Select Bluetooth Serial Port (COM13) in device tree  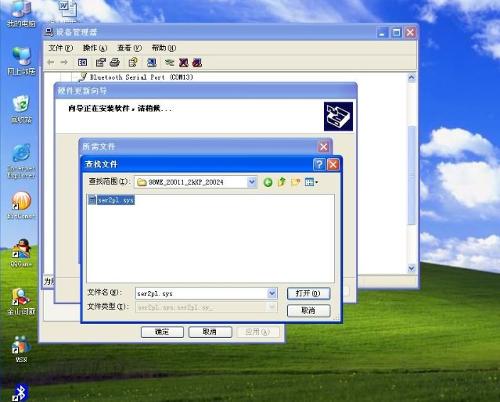(141, 77)
